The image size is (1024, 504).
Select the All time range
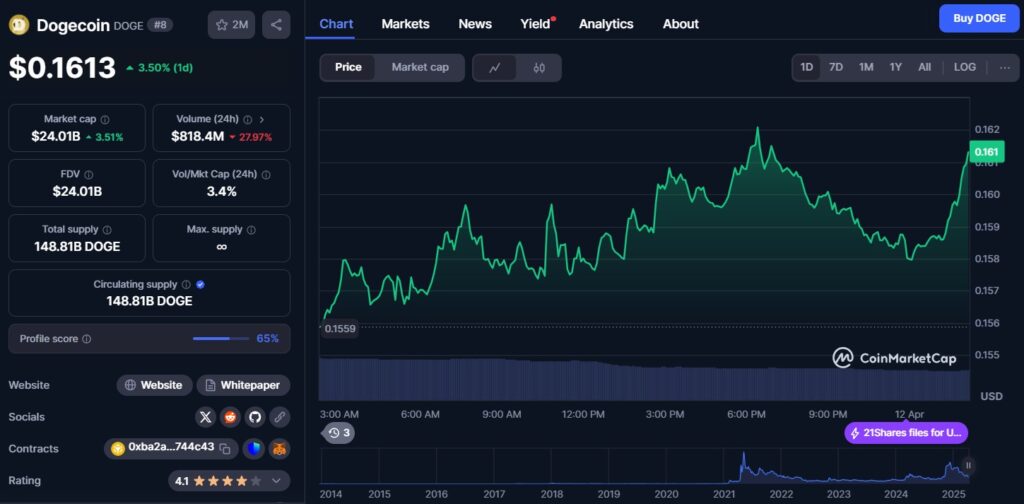coord(925,67)
